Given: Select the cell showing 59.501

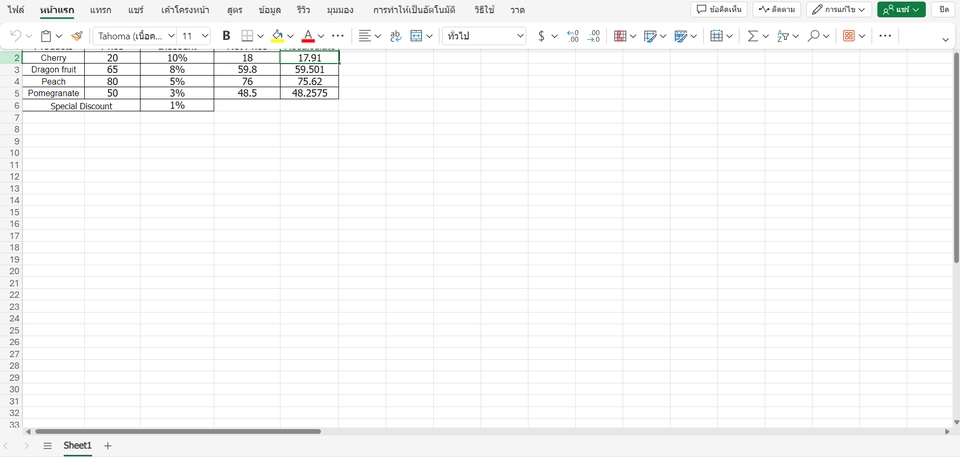Looking at the screenshot, I should coord(309,70).
